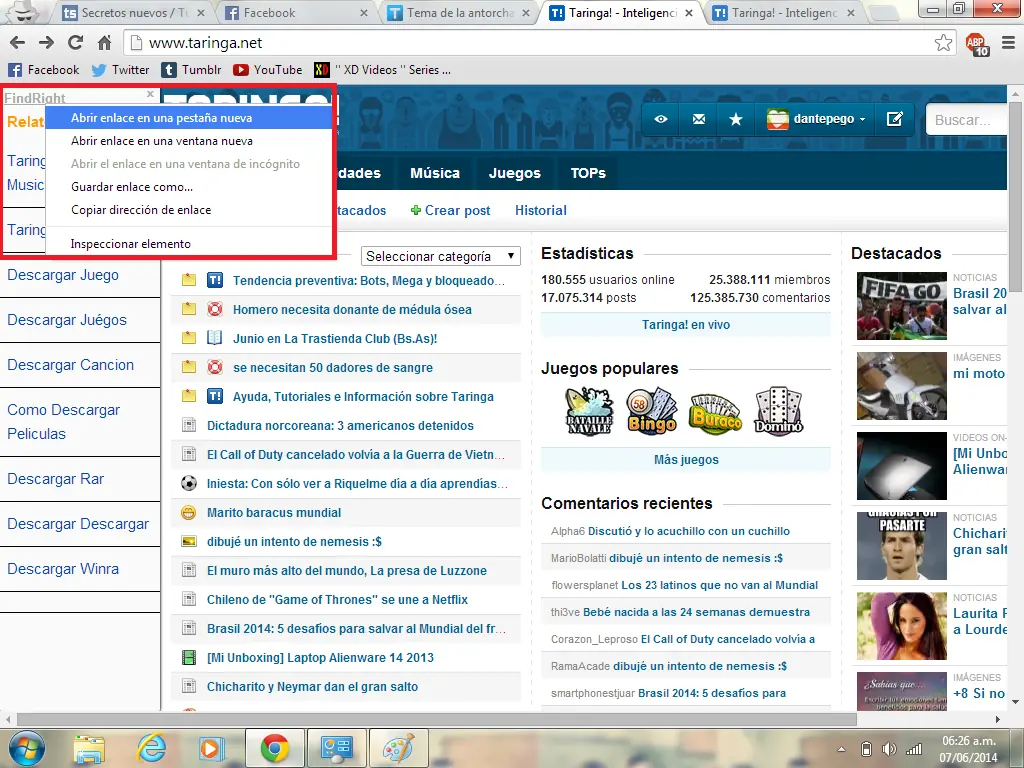Viewport: 1024px width, 768px height.
Task: Open the XD Videos Series bookmark
Action: tap(382, 70)
